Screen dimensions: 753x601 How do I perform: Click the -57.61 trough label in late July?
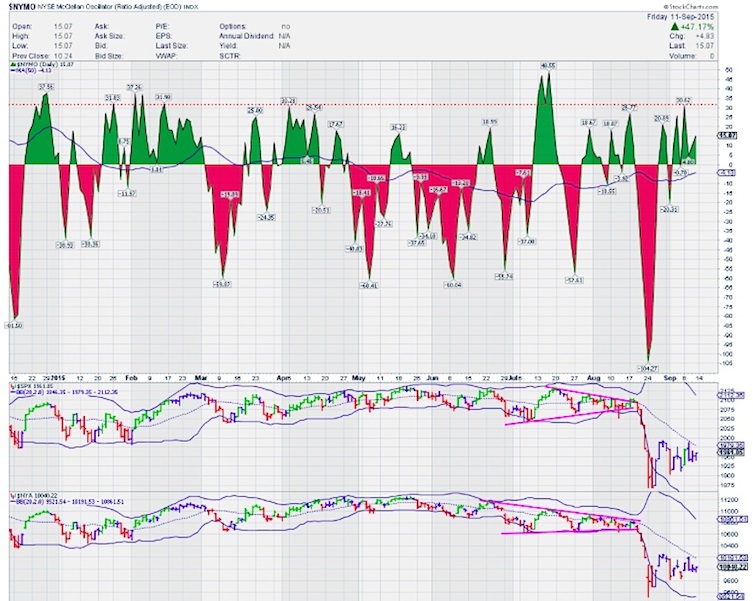click(574, 280)
